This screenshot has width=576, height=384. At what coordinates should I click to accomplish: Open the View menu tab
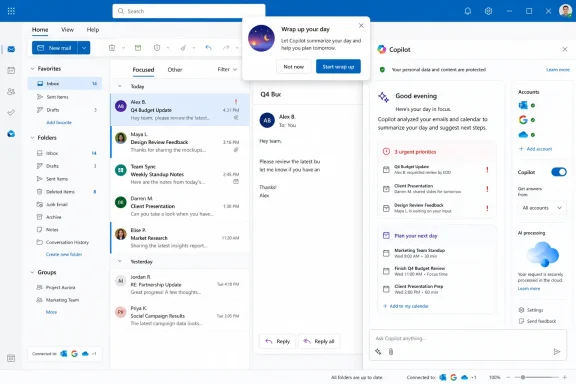pos(67,30)
